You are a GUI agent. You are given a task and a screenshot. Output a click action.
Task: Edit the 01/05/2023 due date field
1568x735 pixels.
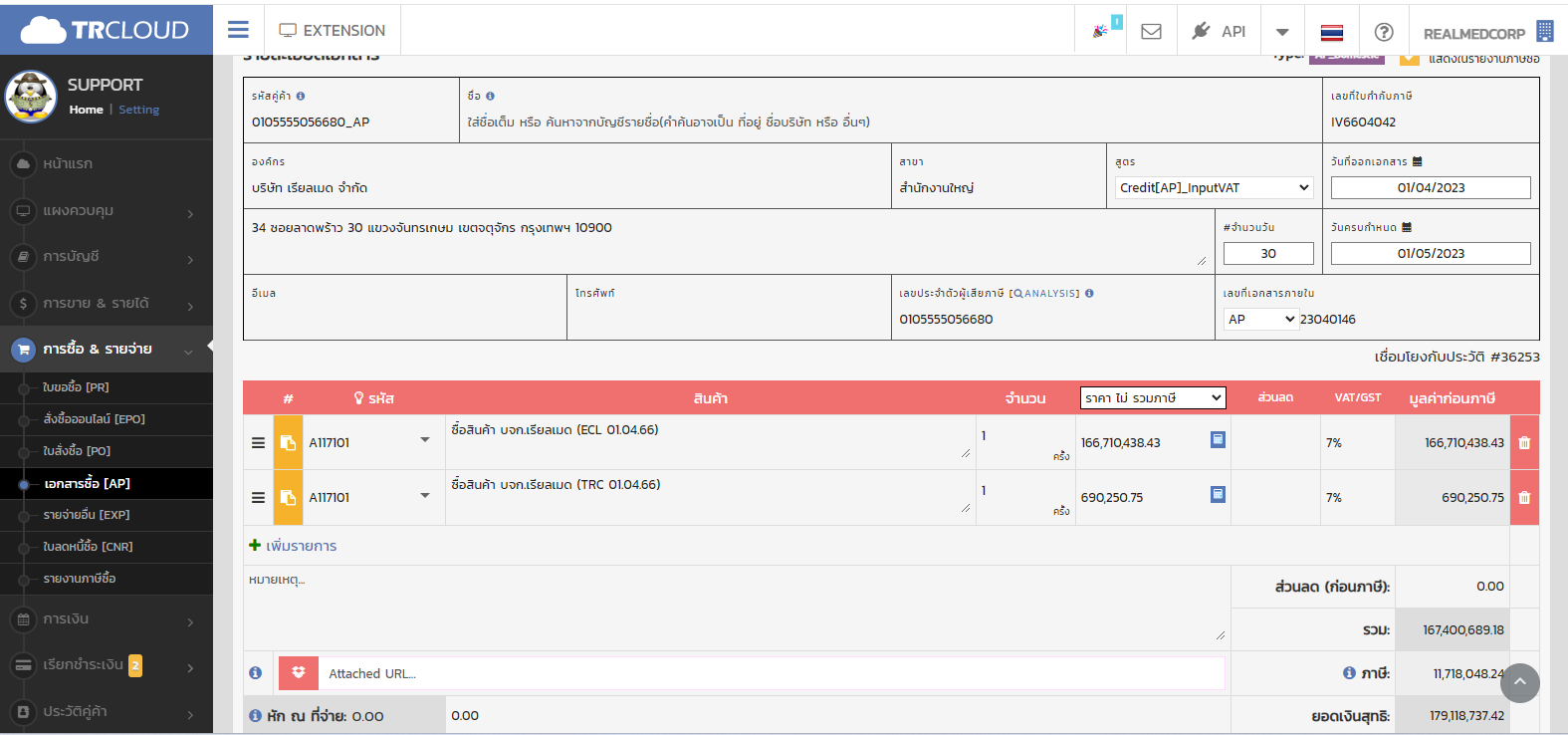coord(1431,253)
